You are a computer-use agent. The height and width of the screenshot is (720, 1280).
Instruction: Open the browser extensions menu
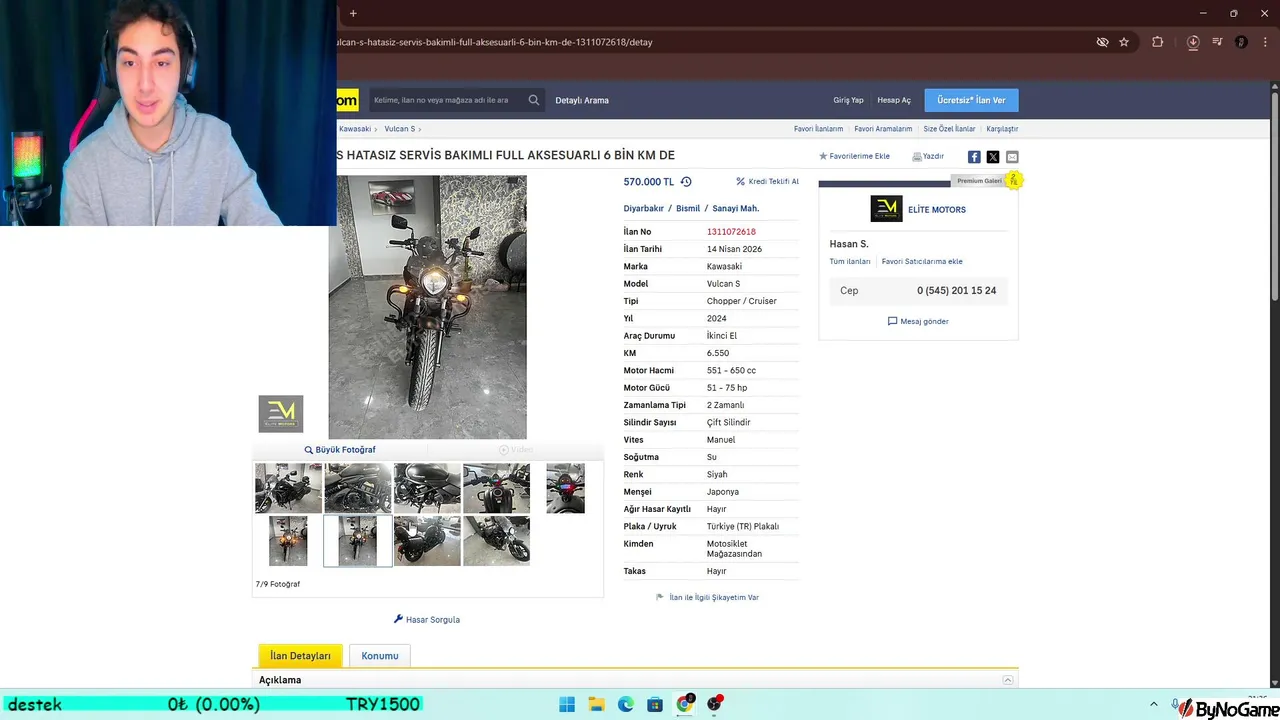(1158, 42)
